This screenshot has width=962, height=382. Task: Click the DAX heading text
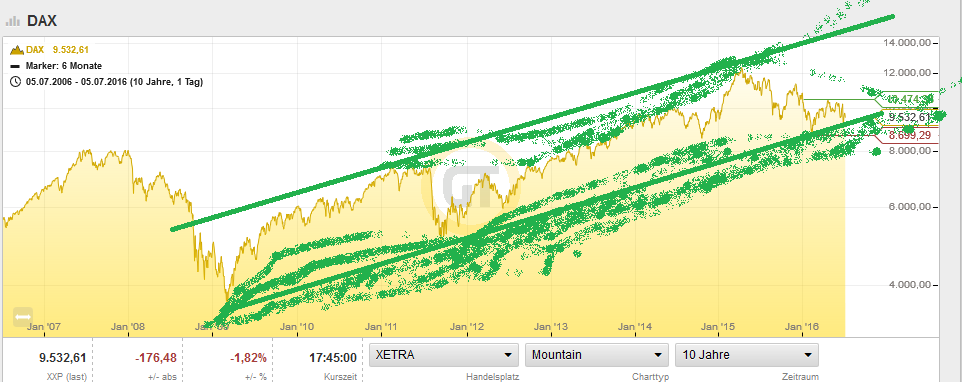tap(42, 21)
